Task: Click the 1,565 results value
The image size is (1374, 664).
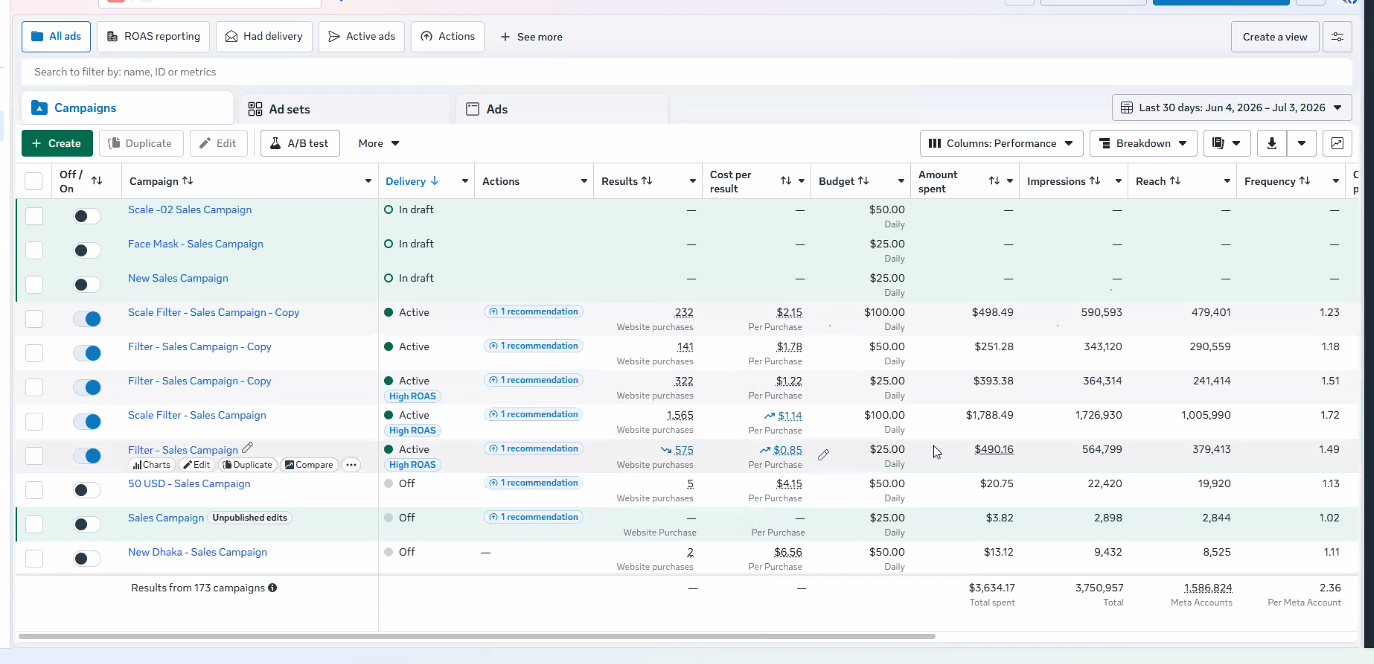Action: click(680, 415)
